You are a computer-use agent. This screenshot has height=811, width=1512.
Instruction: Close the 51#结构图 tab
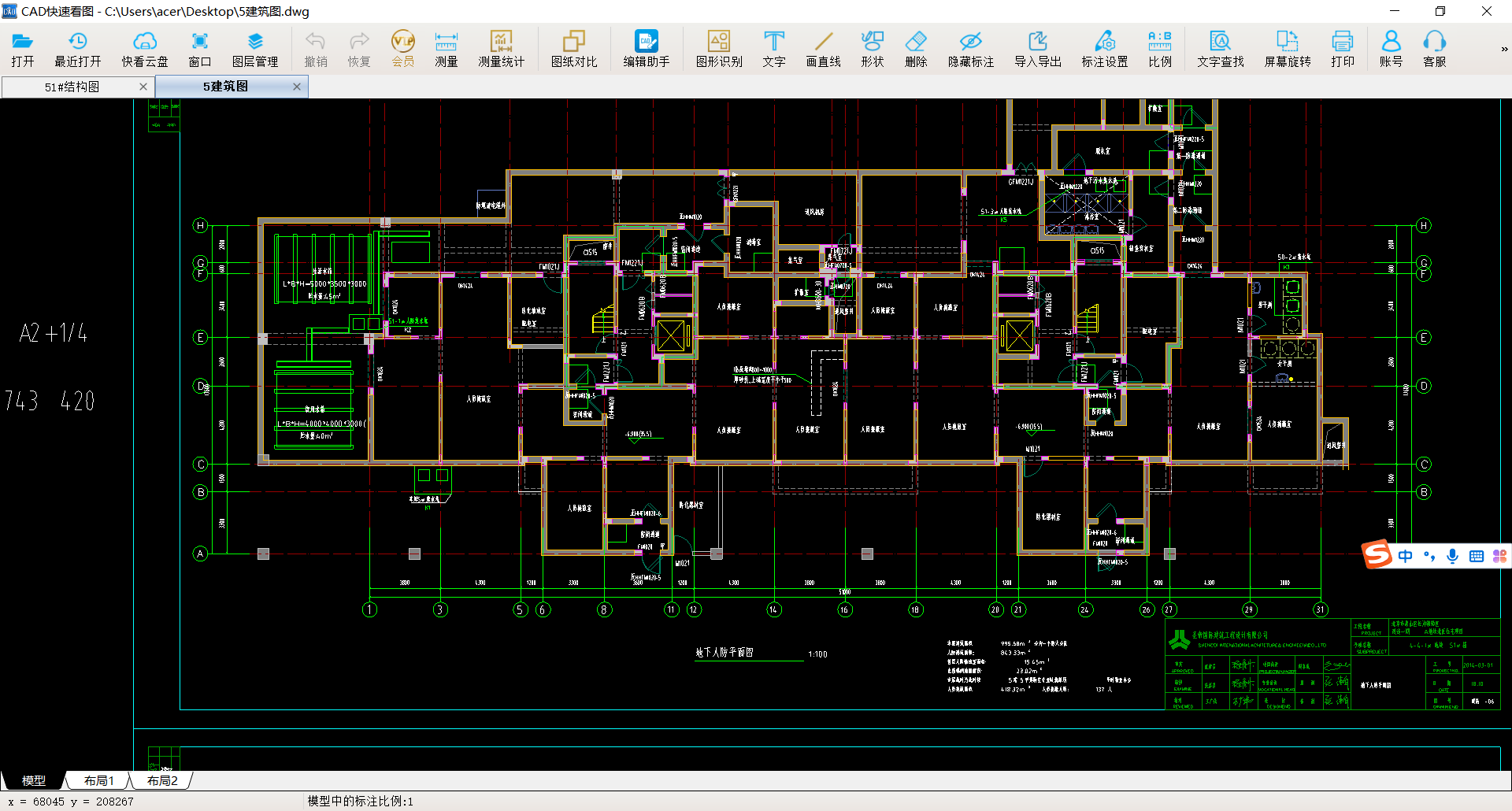coord(143,87)
